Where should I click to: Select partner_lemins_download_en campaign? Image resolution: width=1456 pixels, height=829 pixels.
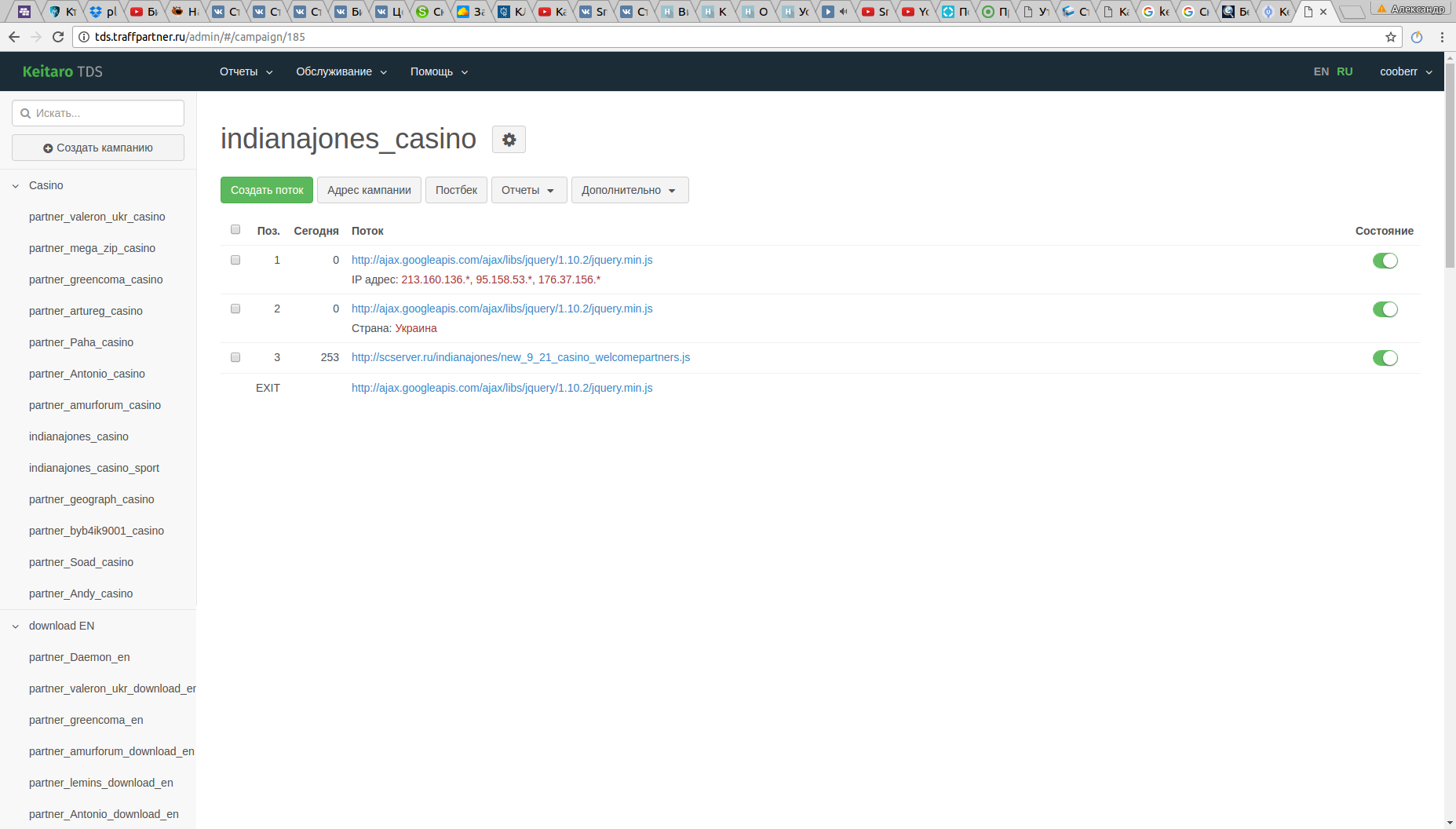100,783
